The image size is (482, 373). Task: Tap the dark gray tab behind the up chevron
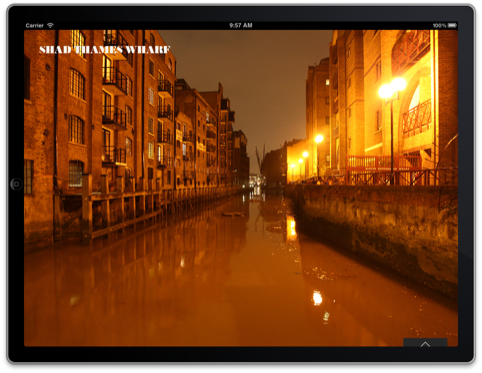[x=425, y=342]
